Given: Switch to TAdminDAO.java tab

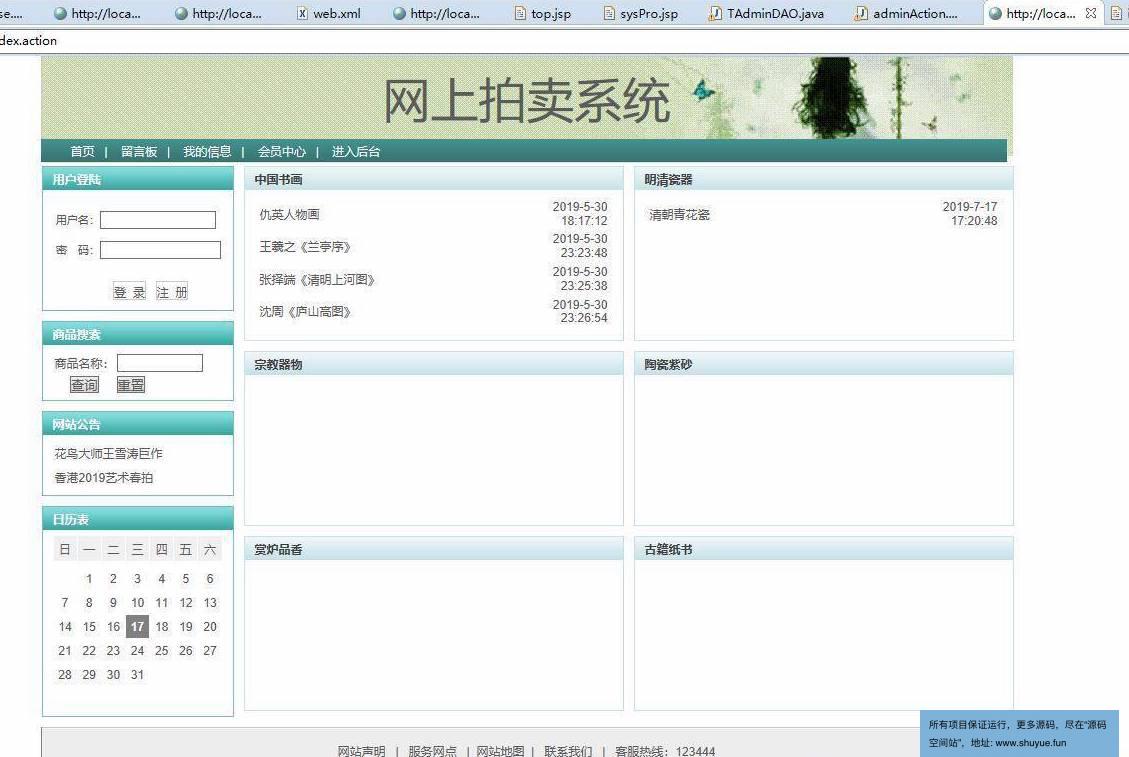Looking at the screenshot, I should tap(767, 13).
